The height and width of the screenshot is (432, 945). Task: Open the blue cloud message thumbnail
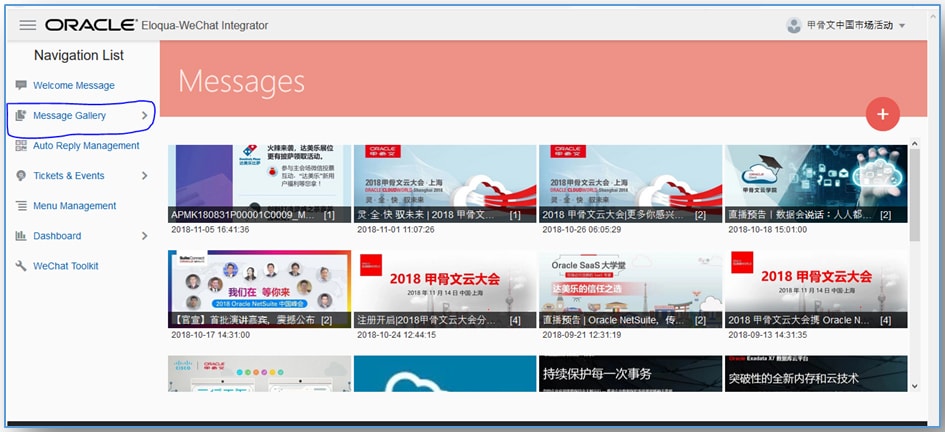(445, 374)
